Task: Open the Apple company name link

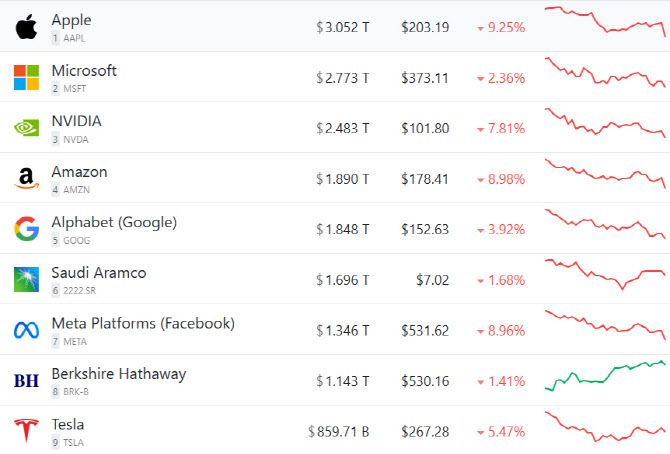Action: [72, 20]
